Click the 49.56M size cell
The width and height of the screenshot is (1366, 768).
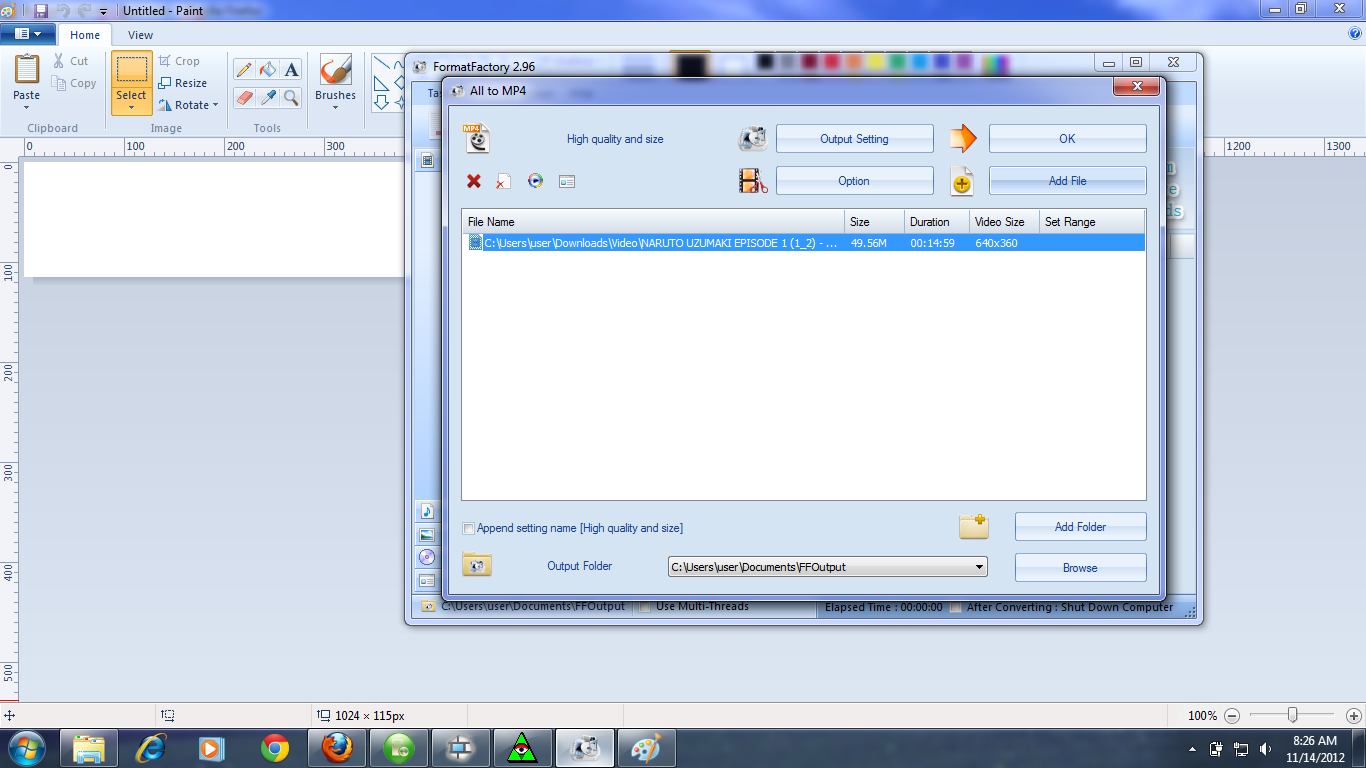tap(868, 243)
